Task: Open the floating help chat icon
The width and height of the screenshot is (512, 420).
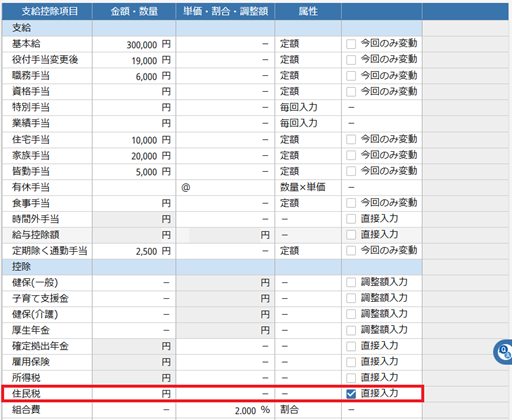Action: tap(503, 352)
